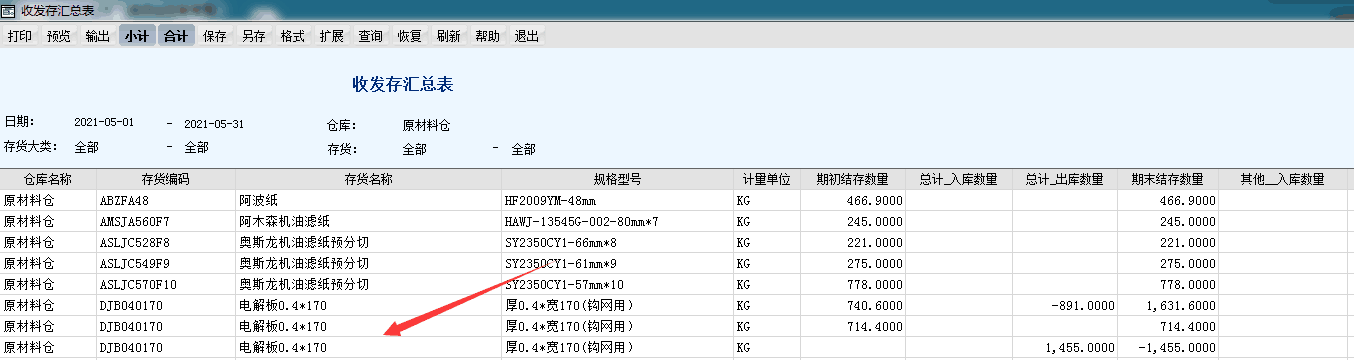Select the 1,455.0000 outbound quantity cell

1065,348
